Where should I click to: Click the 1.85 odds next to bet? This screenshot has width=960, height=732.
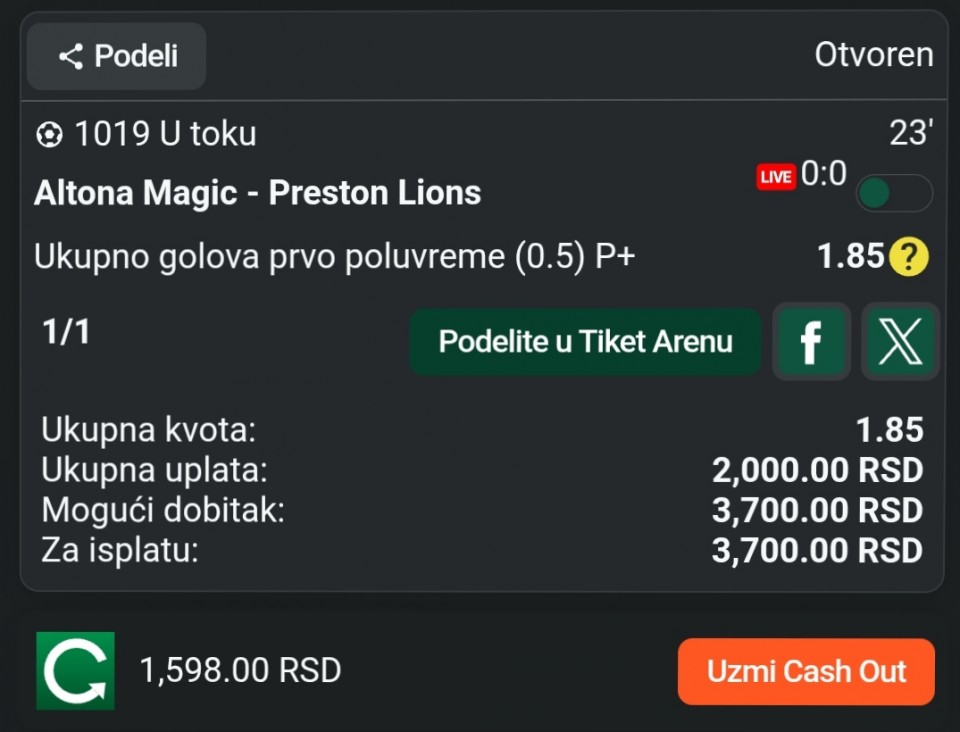click(x=851, y=256)
